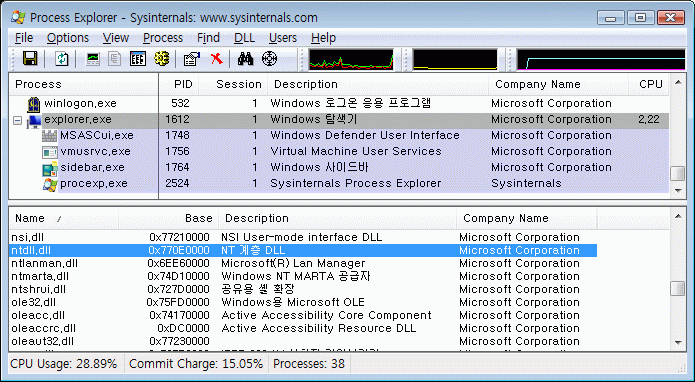Click the Refresh Now toolbar icon
Viewport: 695px width, 382px height.
62,58
